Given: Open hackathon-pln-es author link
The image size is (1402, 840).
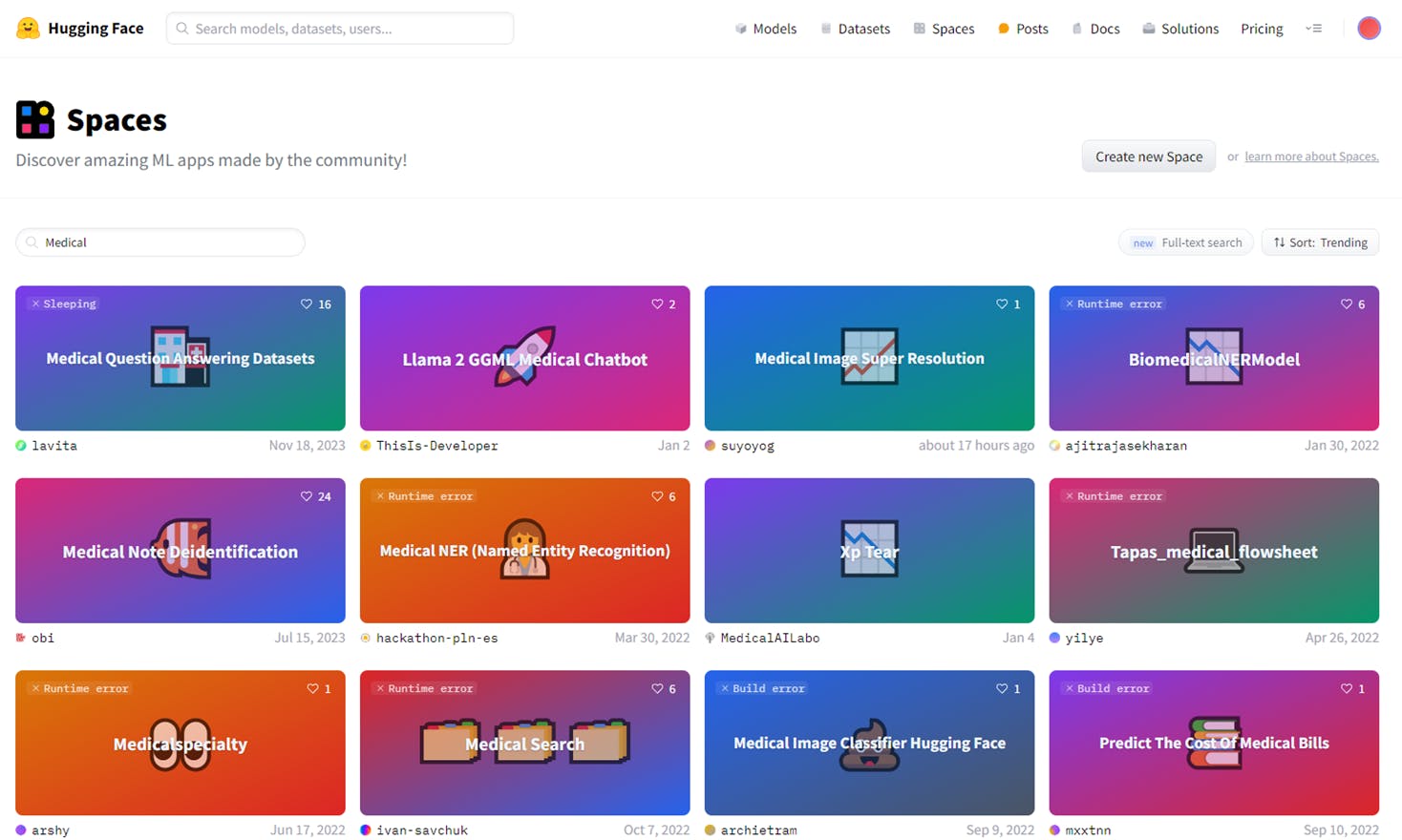Looking at the screenshot, I should click(436, 638).
